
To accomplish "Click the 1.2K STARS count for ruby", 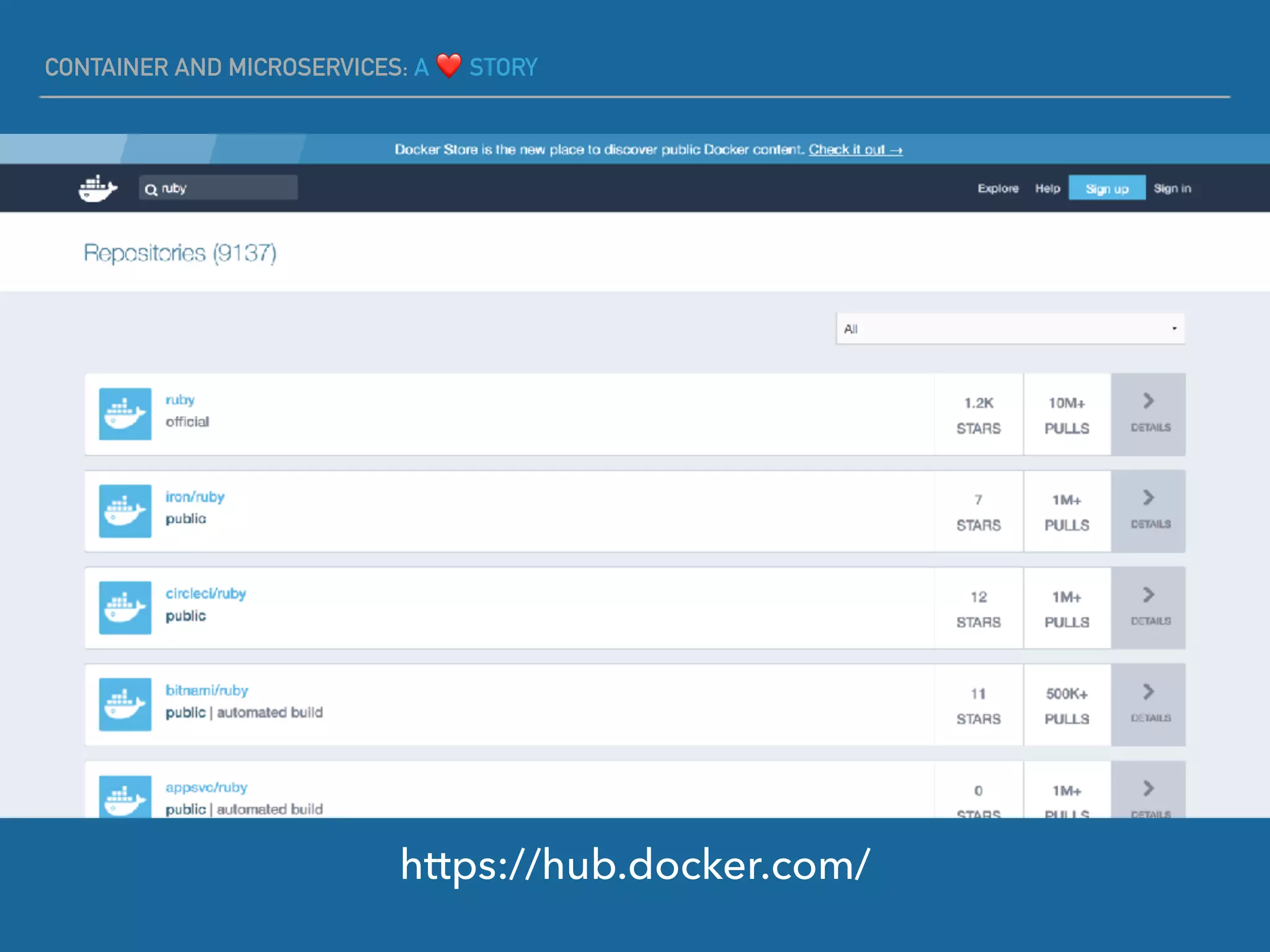I will tap(979, 415).
